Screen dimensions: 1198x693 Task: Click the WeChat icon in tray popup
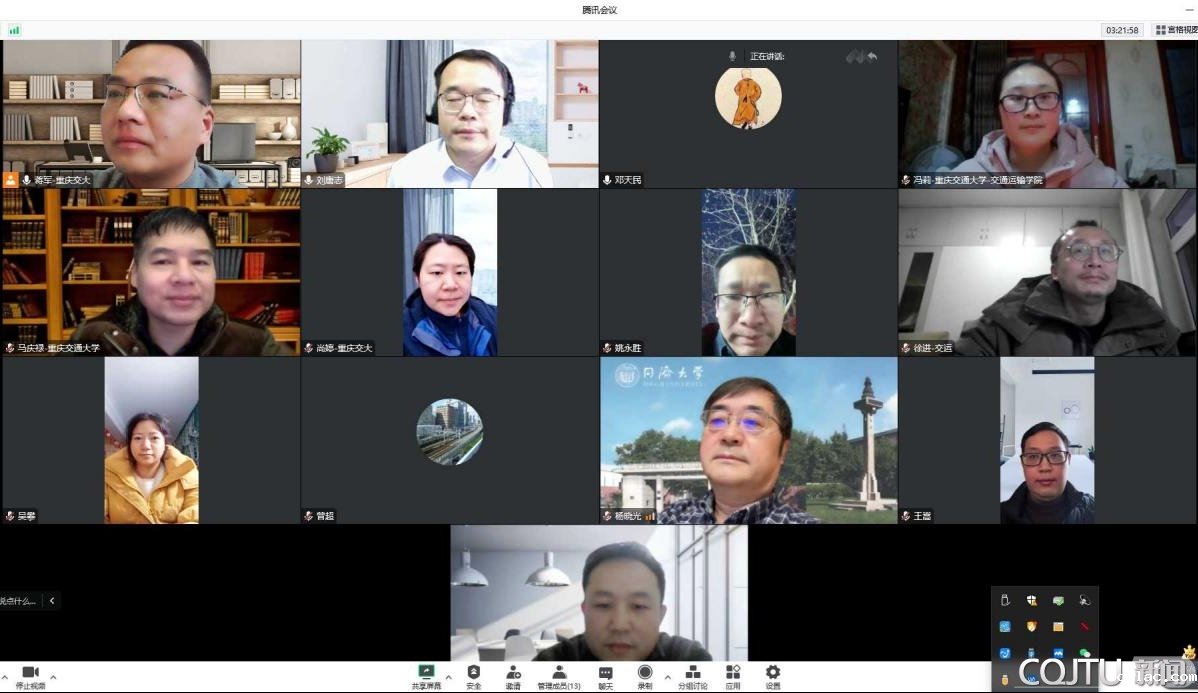1084,653
